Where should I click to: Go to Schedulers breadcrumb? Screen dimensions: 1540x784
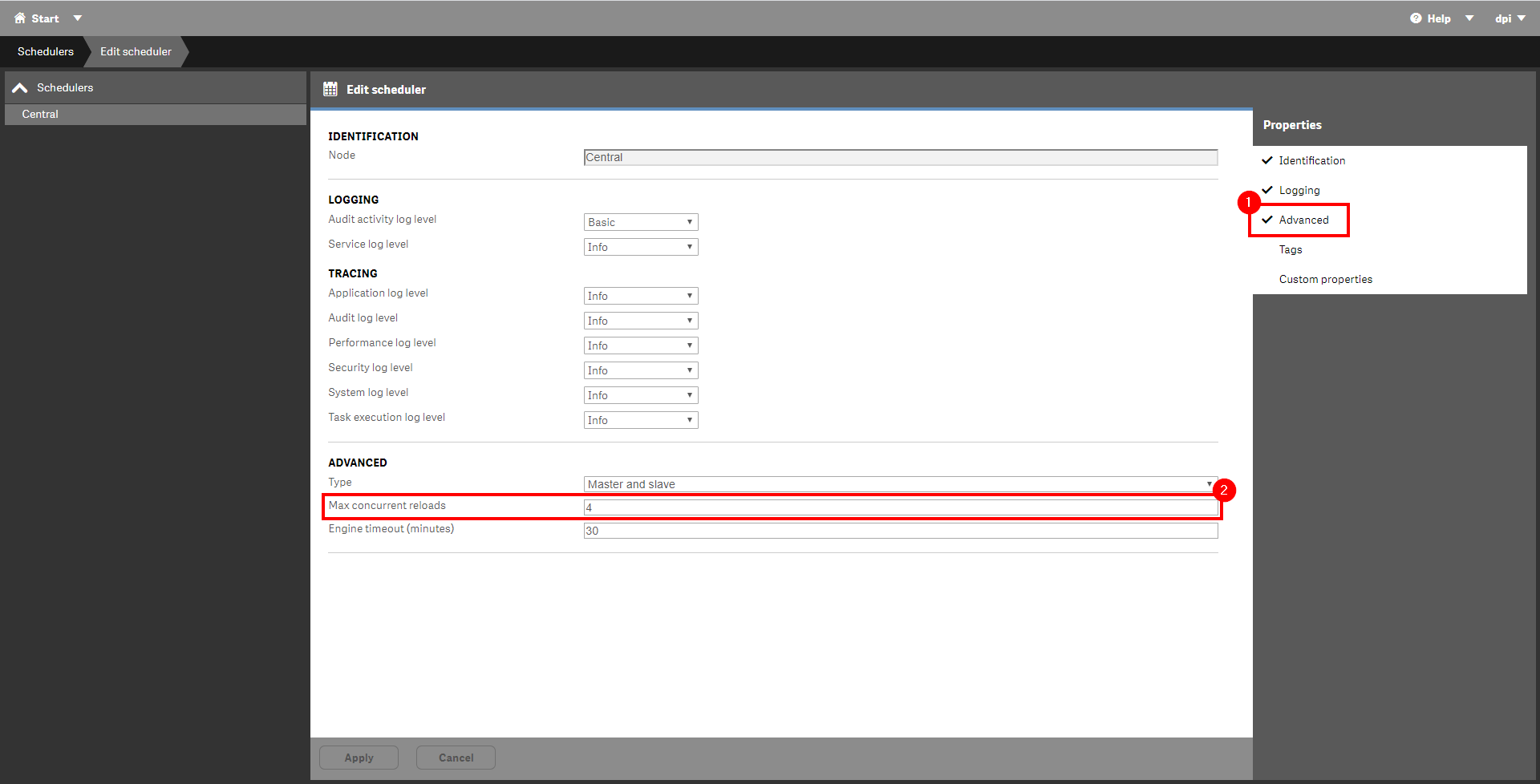[x=46, y=51]
